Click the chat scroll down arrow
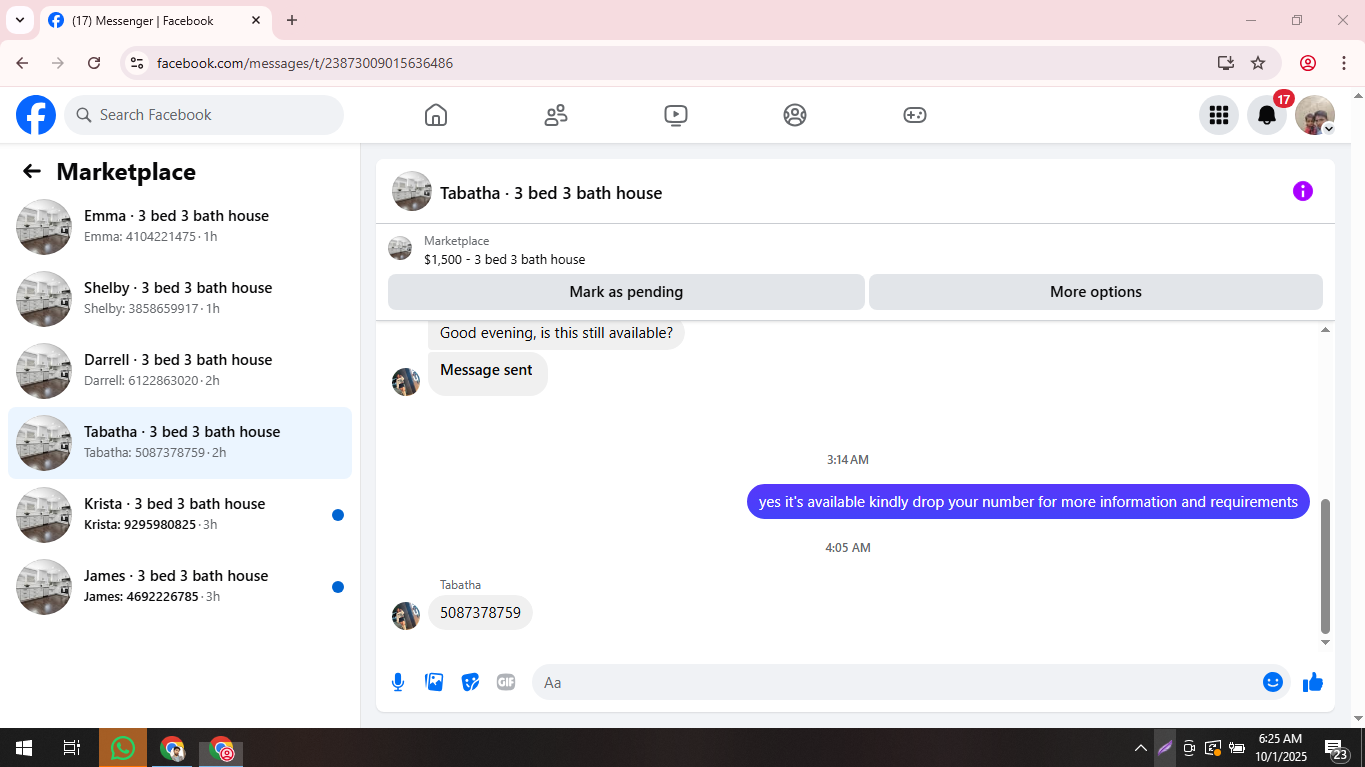1365x767 pixels. 1326,642
